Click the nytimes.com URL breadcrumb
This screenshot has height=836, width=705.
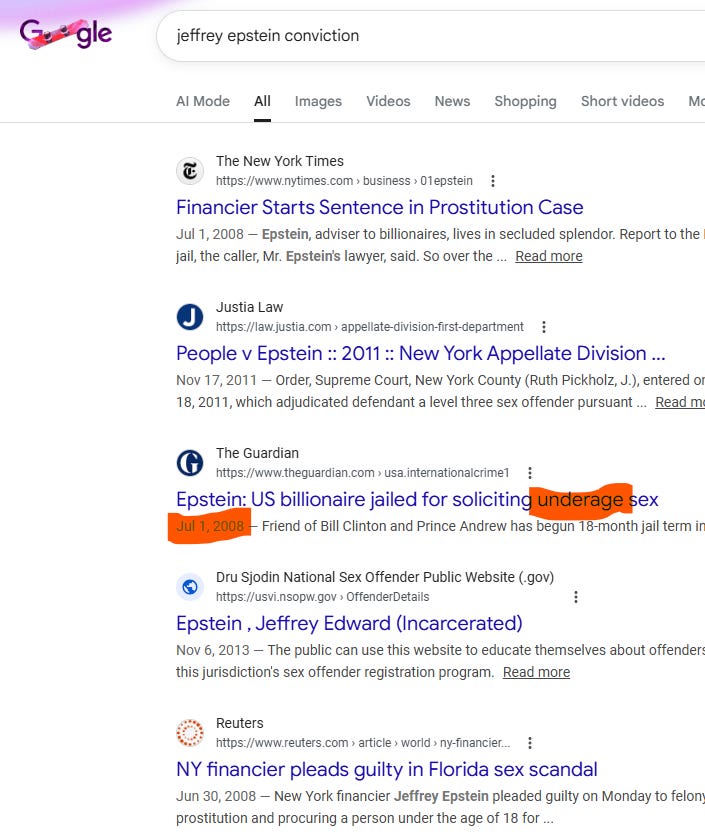click(344, 181)
